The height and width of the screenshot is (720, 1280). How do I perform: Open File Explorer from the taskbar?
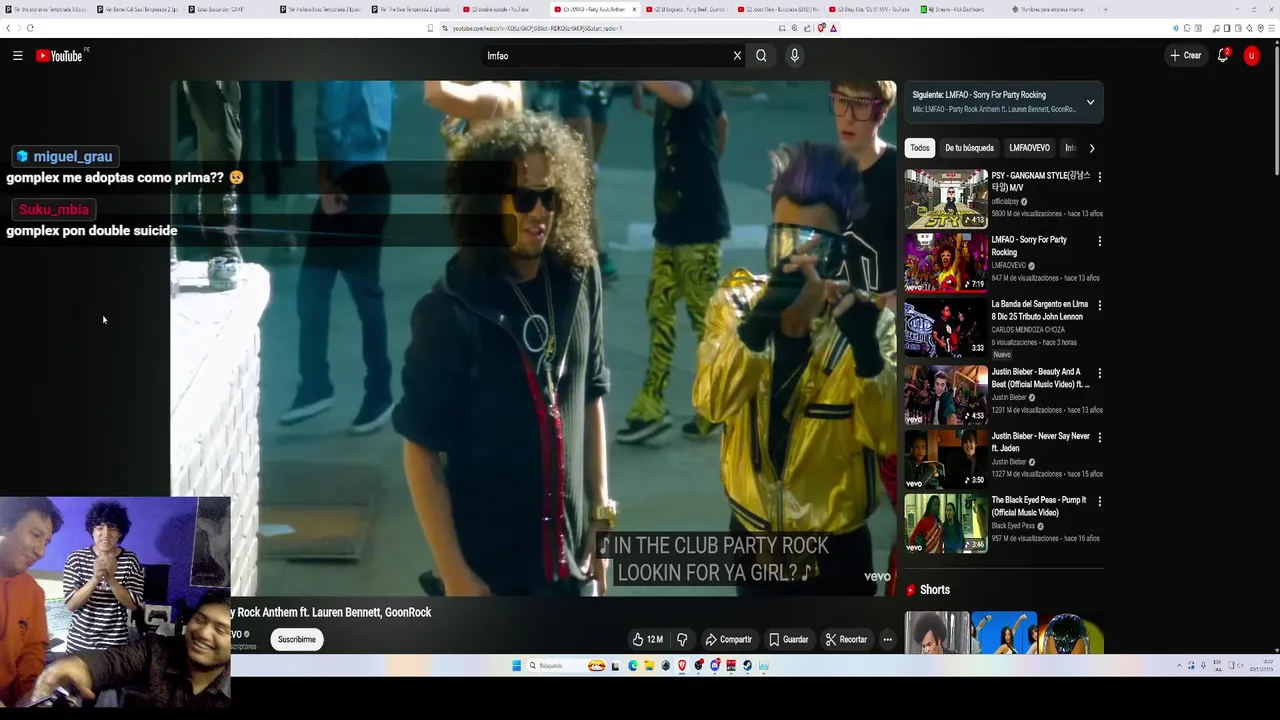coord(649,666)
